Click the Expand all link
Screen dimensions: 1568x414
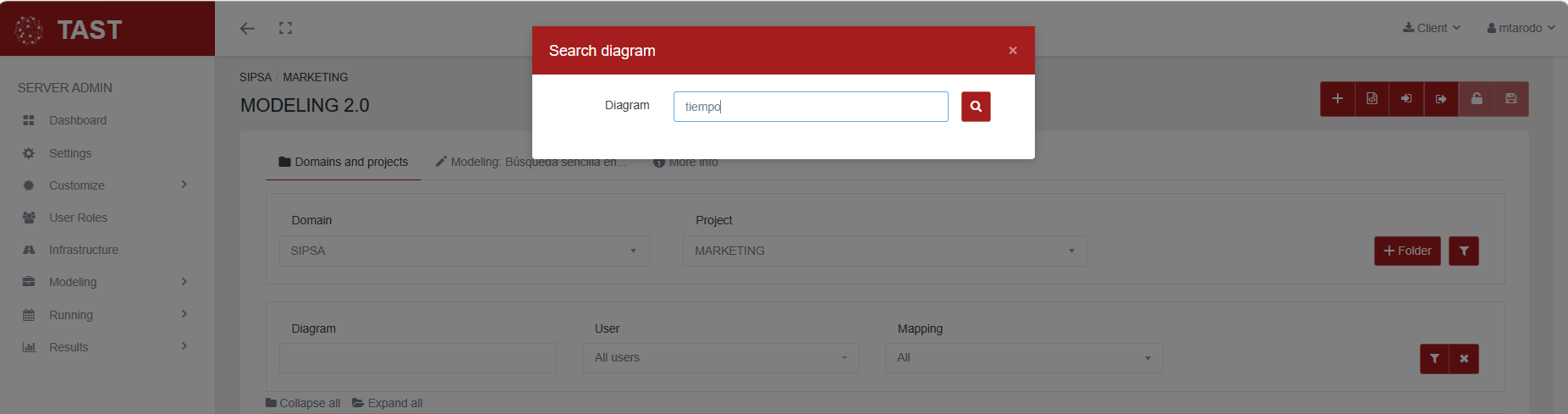click(388, 403)
